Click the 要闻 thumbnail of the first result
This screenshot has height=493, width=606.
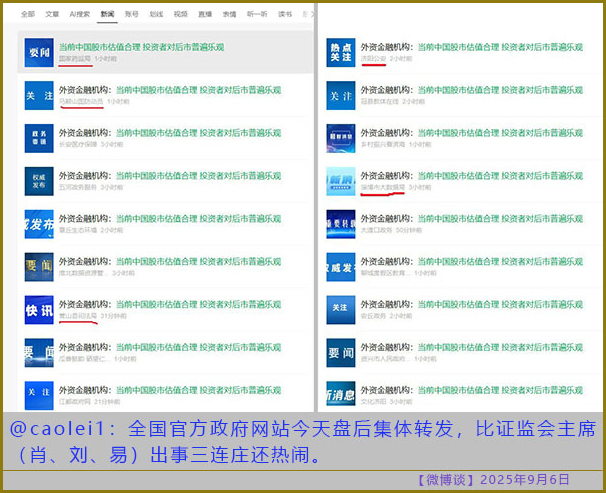(x=39, y=52)
